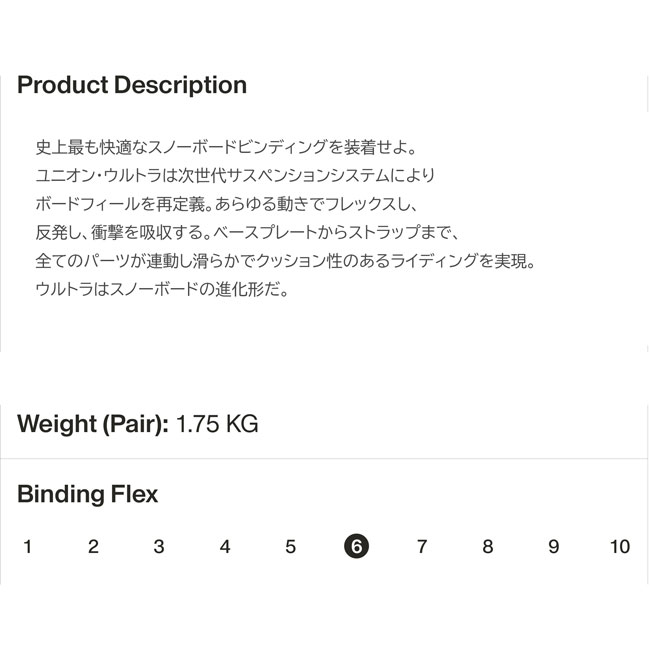
Task: Click the line beginning 反発し、衝撃を吸収する
Action: coord(246,233)
